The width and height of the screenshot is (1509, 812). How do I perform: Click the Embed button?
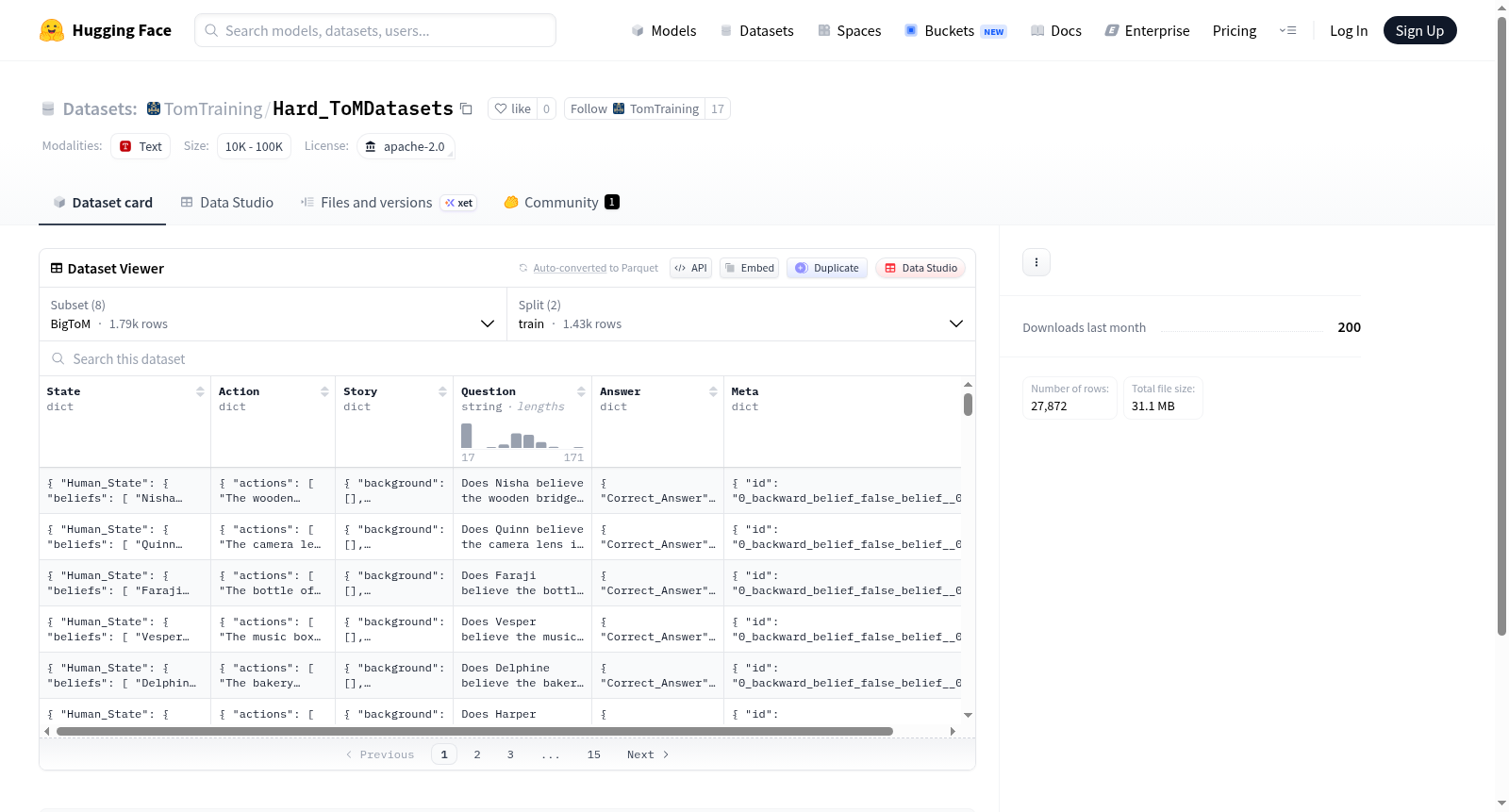click(750, 268)
